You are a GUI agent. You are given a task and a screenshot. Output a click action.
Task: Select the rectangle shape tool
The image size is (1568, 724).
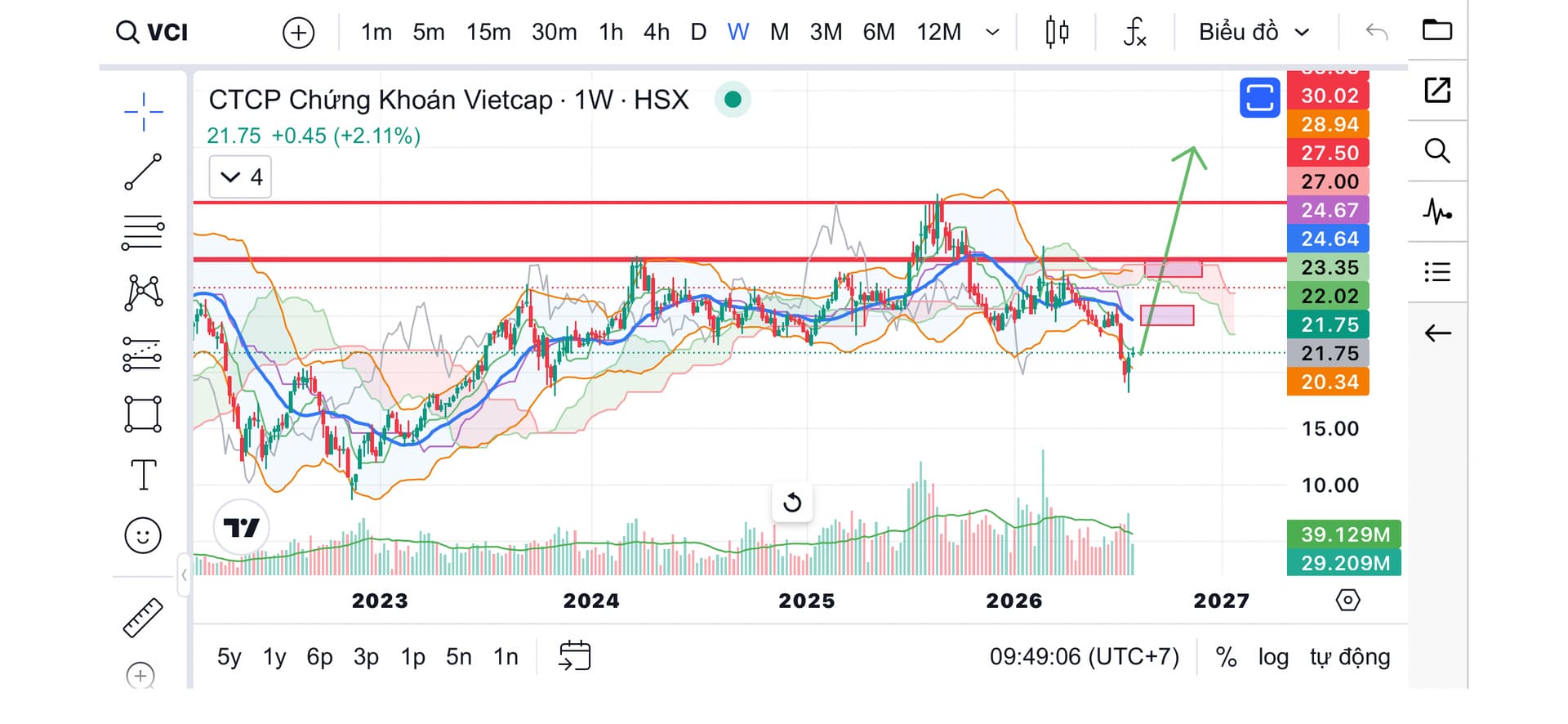click(x=143, y=414)
